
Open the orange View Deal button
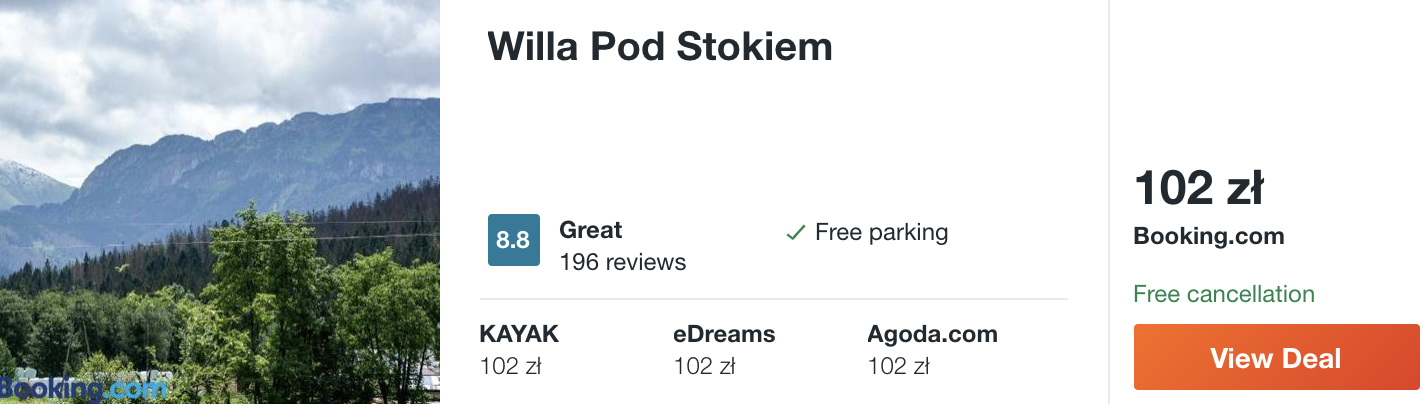[1276, 357]
